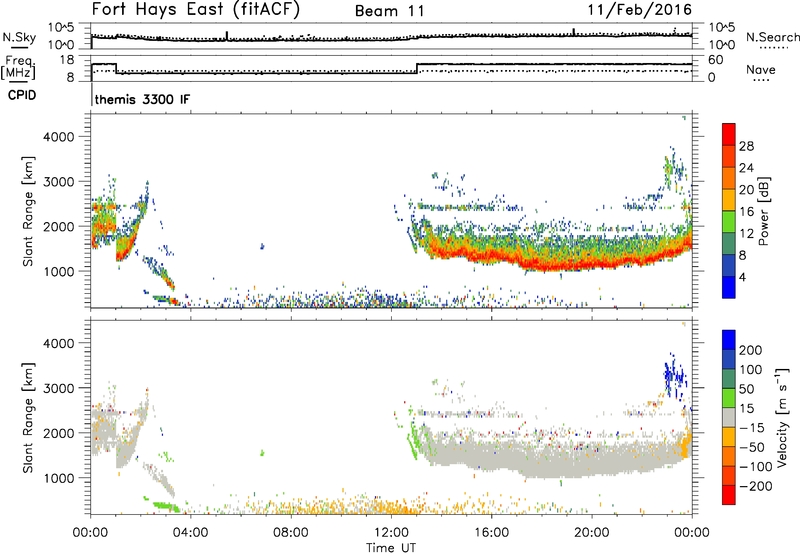800x554 pixels.
Task: Click the '08:00' time tick label
Action: (291, 533)
